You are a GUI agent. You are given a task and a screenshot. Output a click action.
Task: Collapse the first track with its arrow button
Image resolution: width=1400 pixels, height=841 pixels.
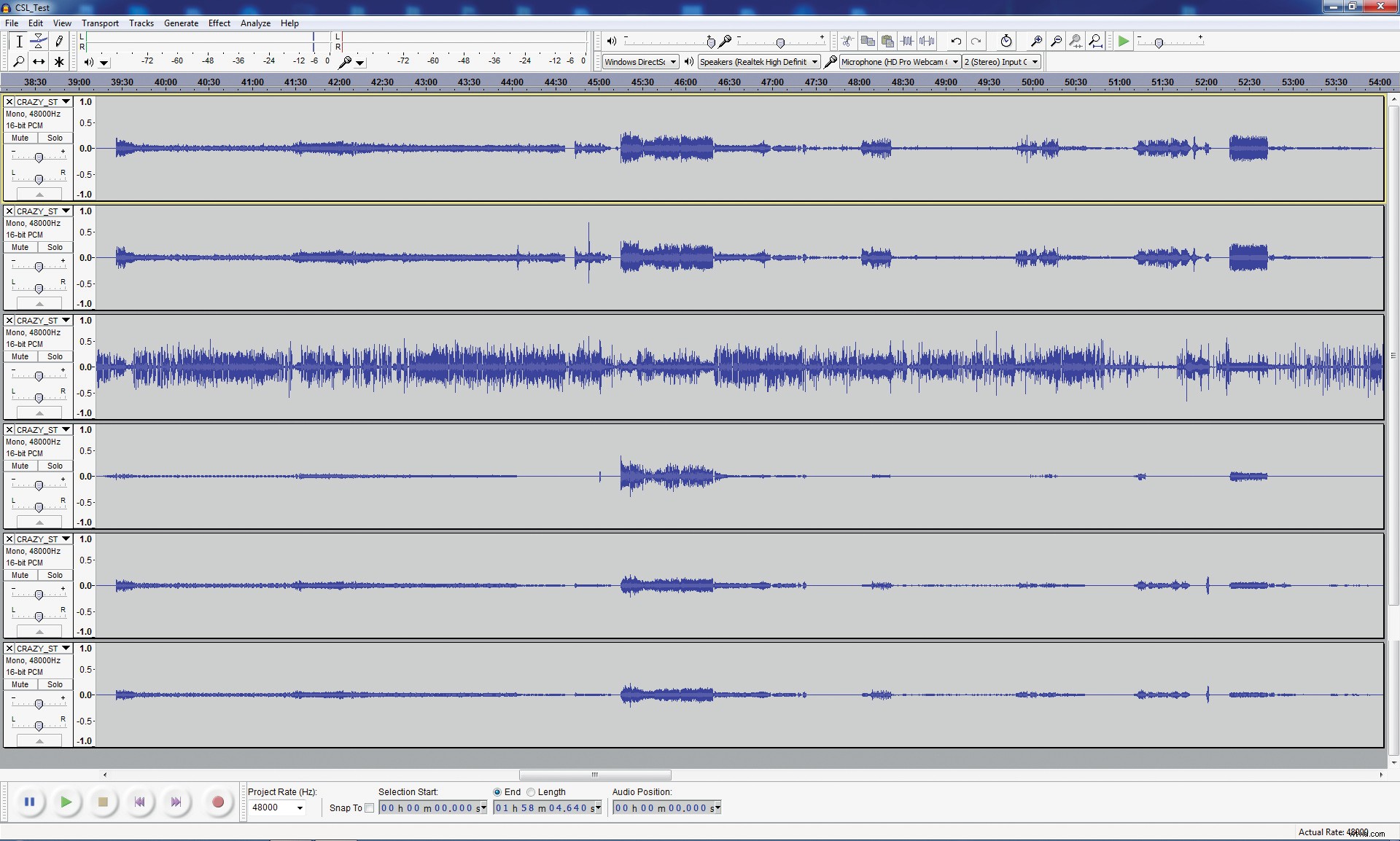[x=39, y=194]
